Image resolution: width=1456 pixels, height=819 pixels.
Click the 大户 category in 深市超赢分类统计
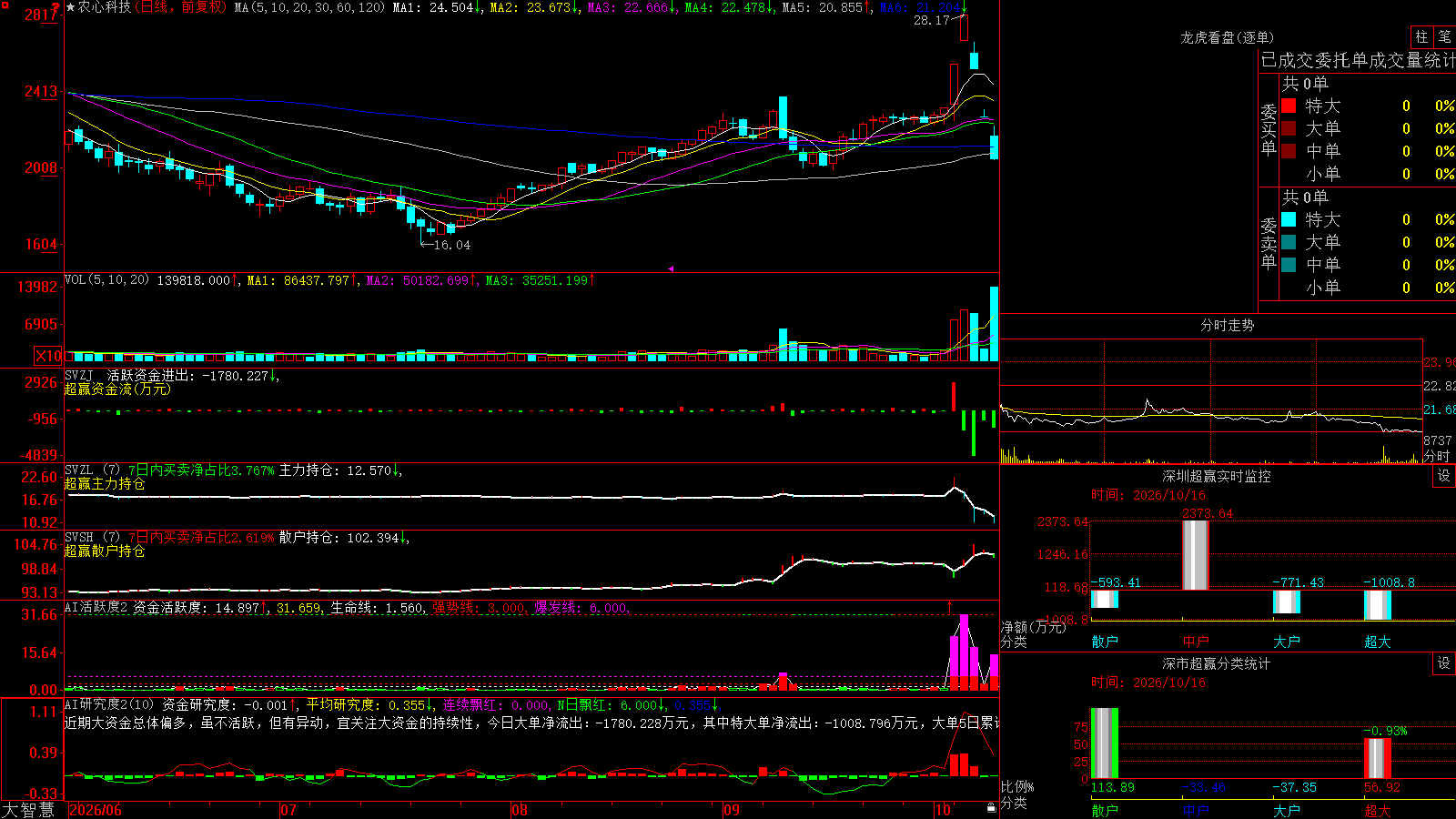click(x=1287, y=810)
